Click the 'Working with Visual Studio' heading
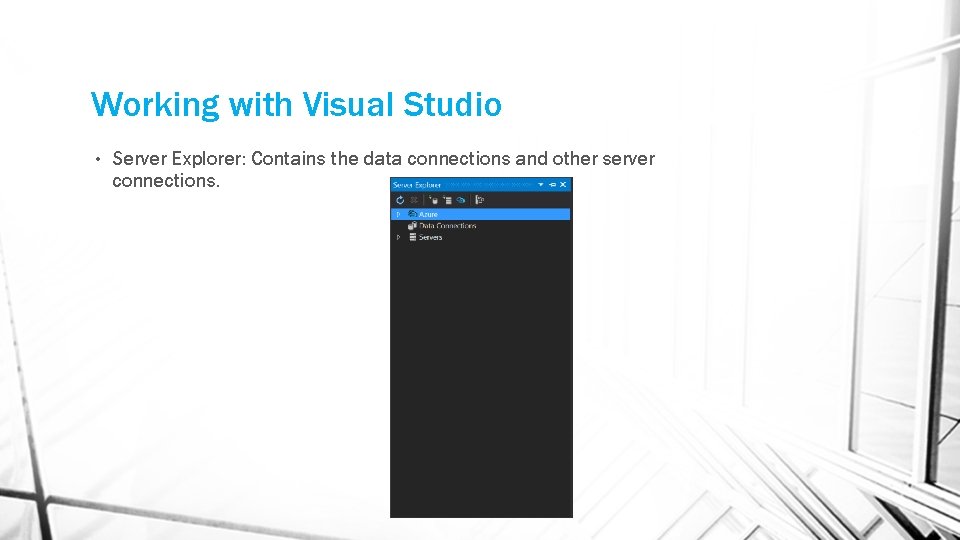The width and height of the screenshot is (960, 540). click(x=296, y=104)
